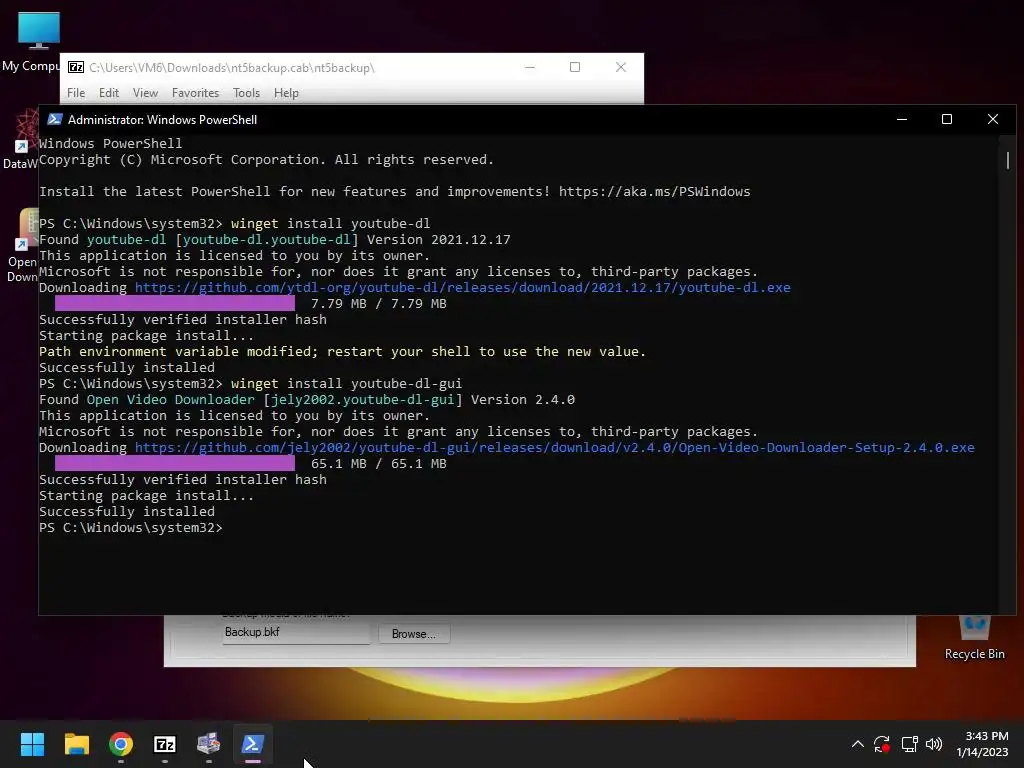1024x768 pixels.
Task: Open the Windows Start menu
Action: click(32, 744)
